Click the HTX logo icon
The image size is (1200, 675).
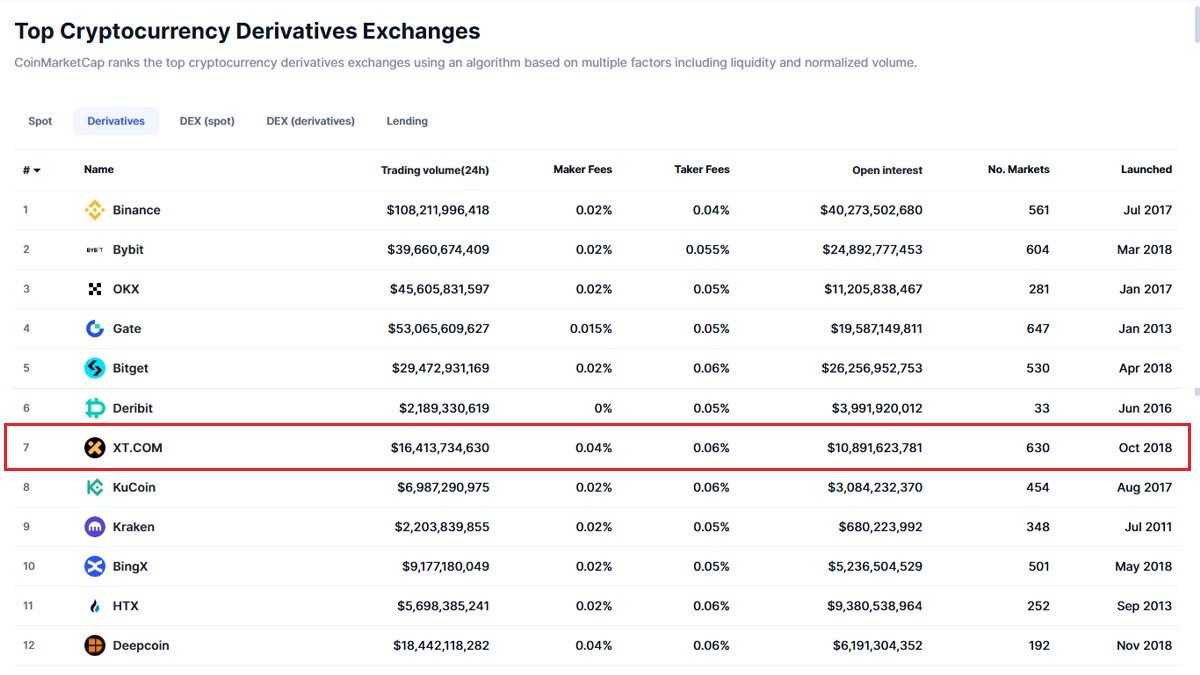click(x=94, y=606)
